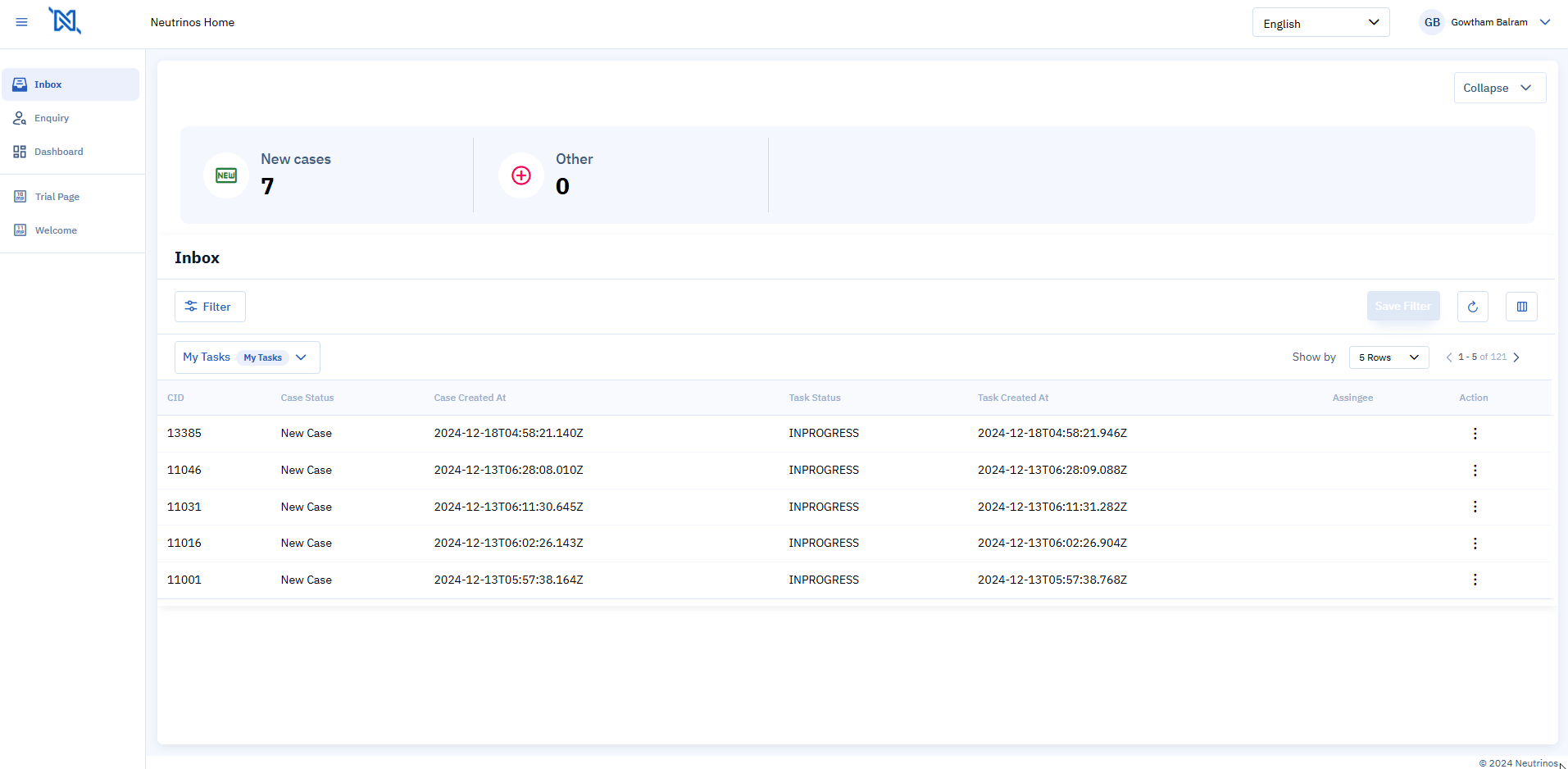Open Enquiry in the sidebar
Image resolution: width=1568 pixels, height=769 pixels.
click(52, 118)
